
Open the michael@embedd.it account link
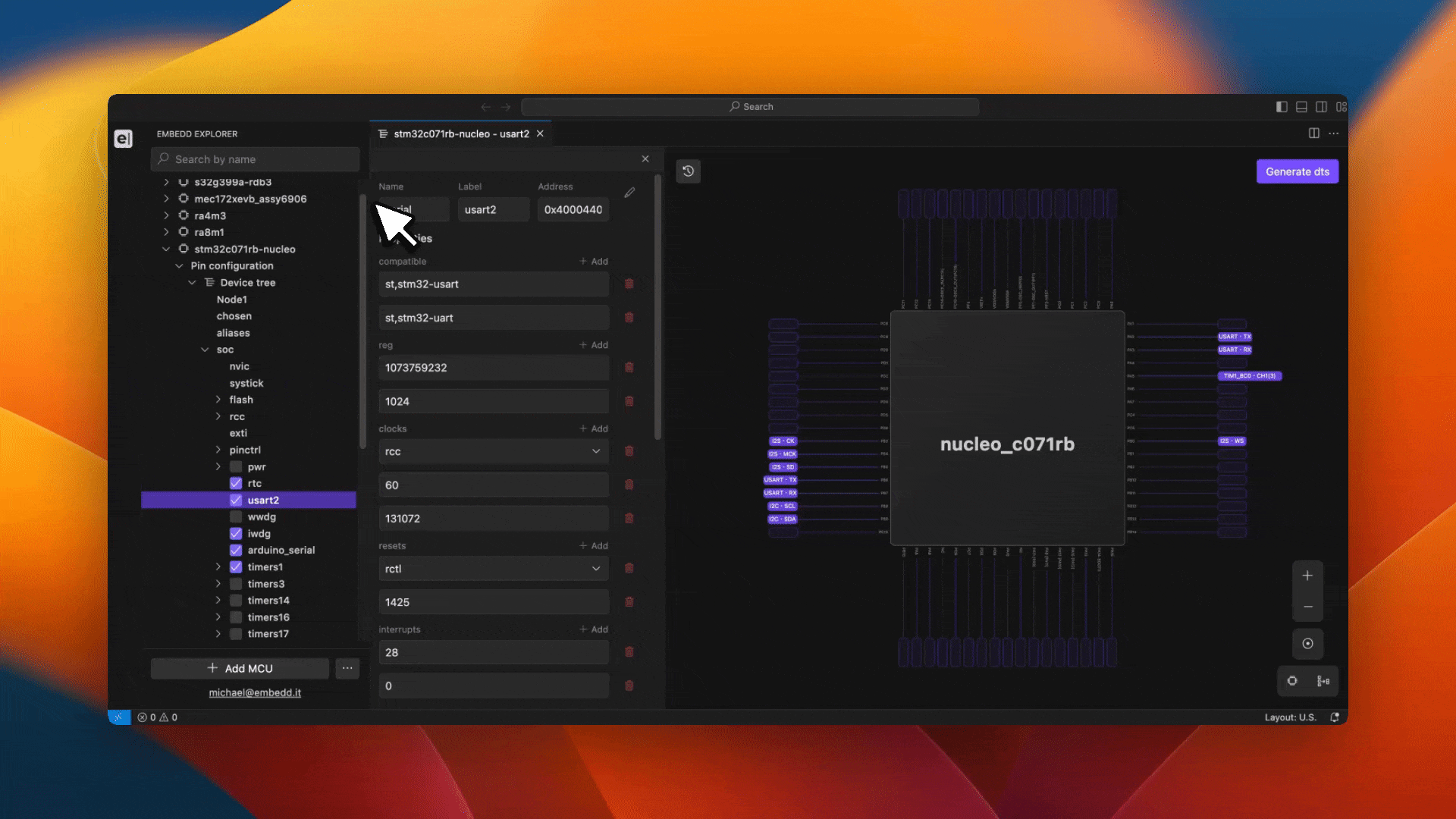coord(255,692)
